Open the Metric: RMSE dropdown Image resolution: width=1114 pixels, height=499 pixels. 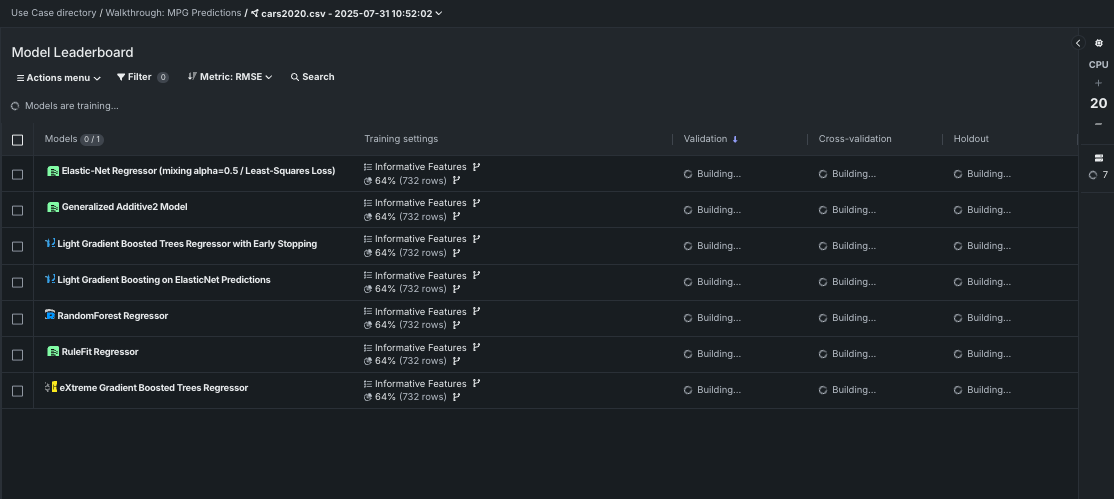click(230, 77)
